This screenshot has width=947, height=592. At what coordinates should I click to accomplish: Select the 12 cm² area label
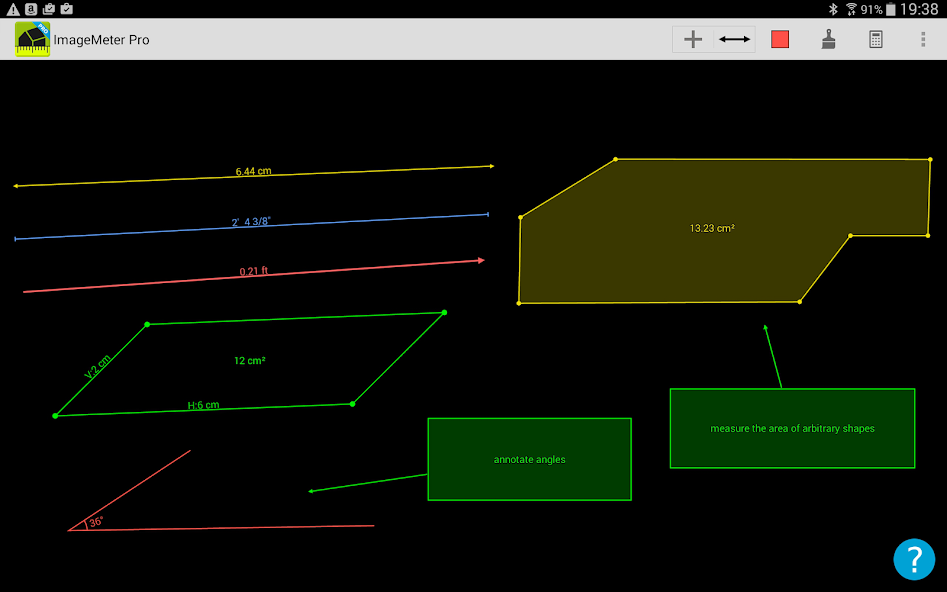(x=249, y=361)
